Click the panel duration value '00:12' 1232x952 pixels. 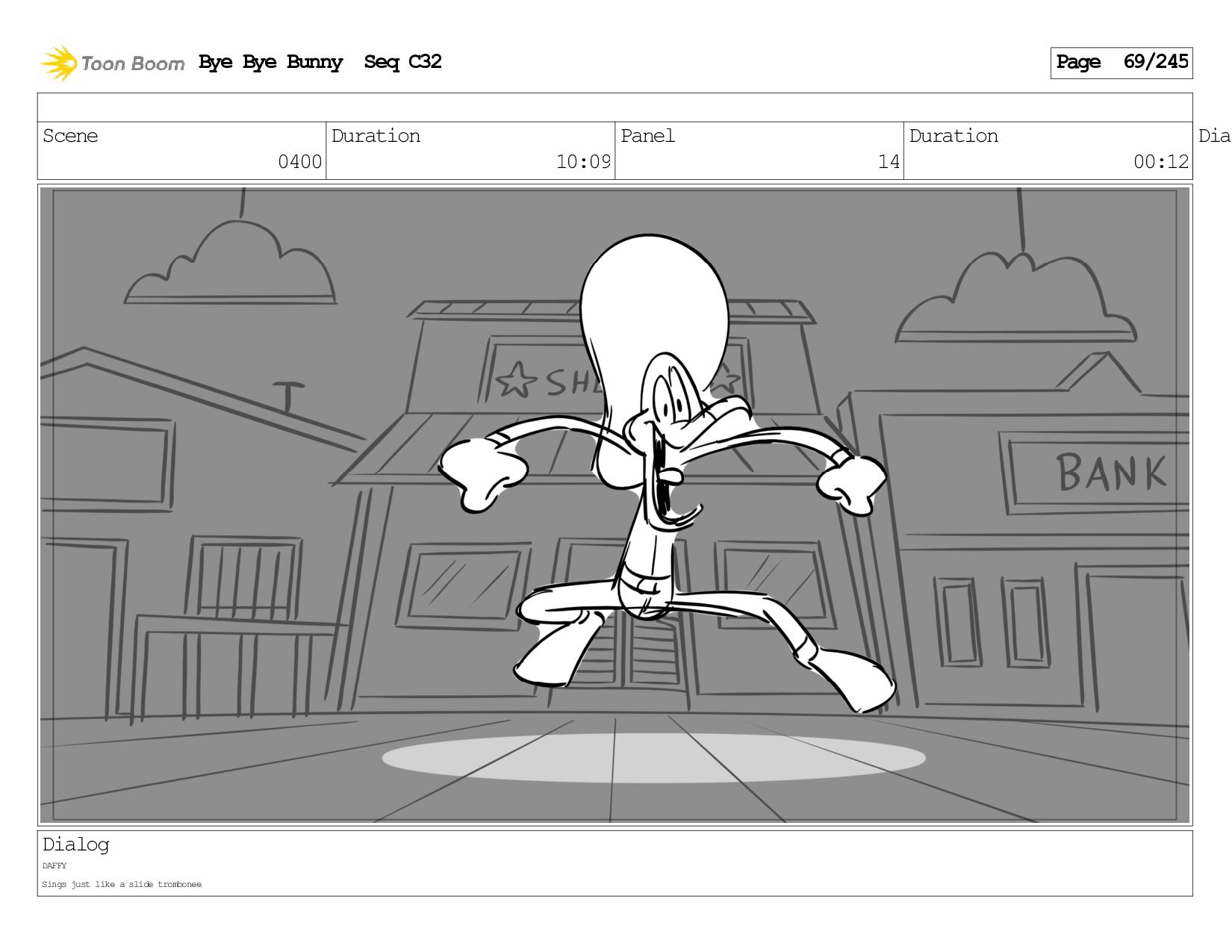point(1161,162)
